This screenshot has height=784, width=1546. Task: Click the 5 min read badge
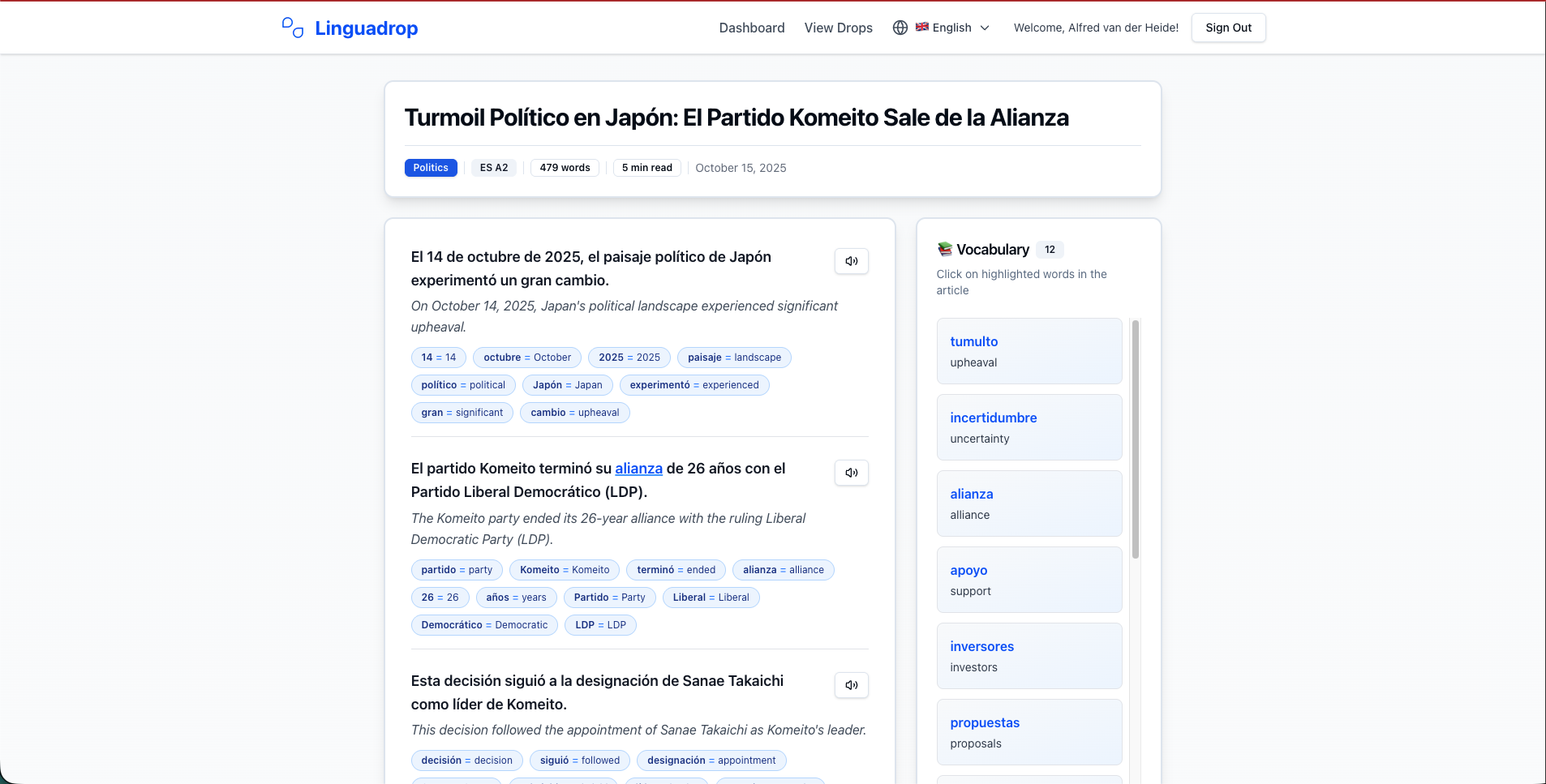click(x=647, y=168)
